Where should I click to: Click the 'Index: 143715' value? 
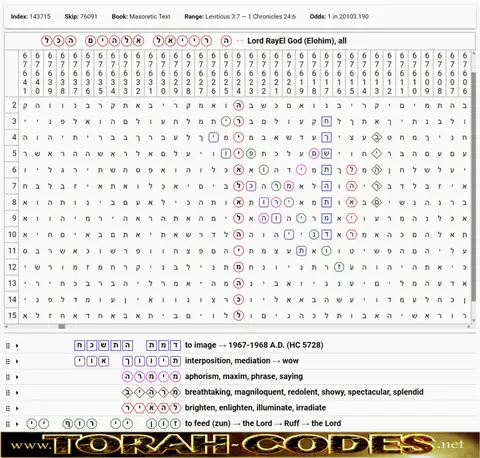[x=31, y=16]
